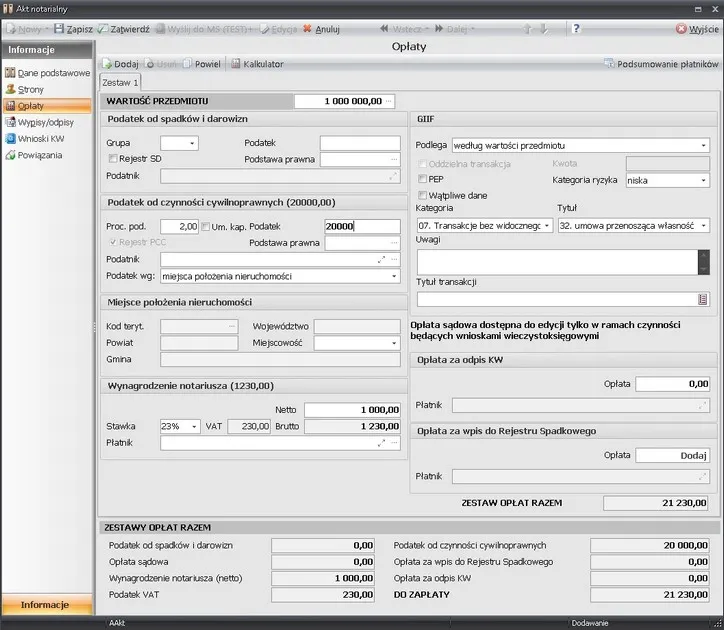The image size is (724, 630).
Task: Select Strony in the sidebar
Action: click(x=31, y=89)
